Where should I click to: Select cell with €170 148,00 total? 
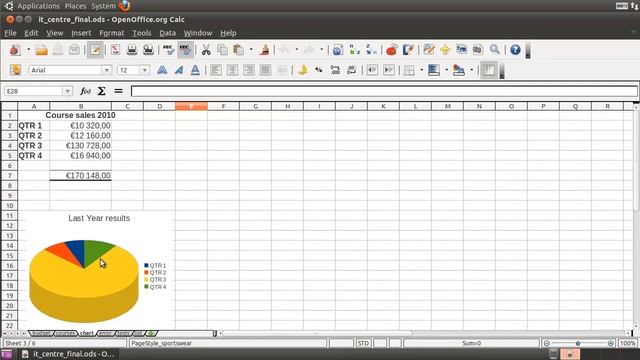(80, 176)
